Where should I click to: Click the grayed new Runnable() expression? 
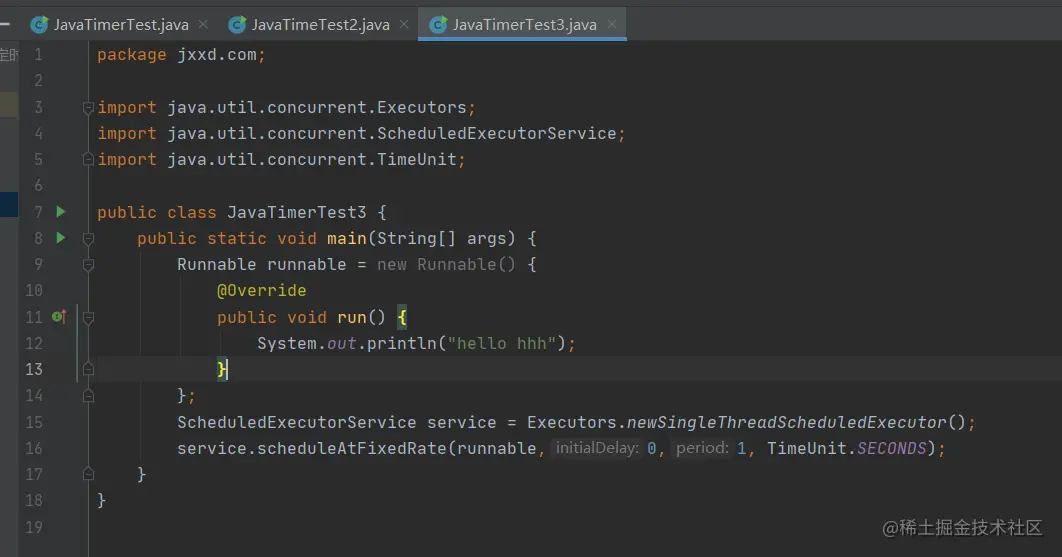[446, 264]
